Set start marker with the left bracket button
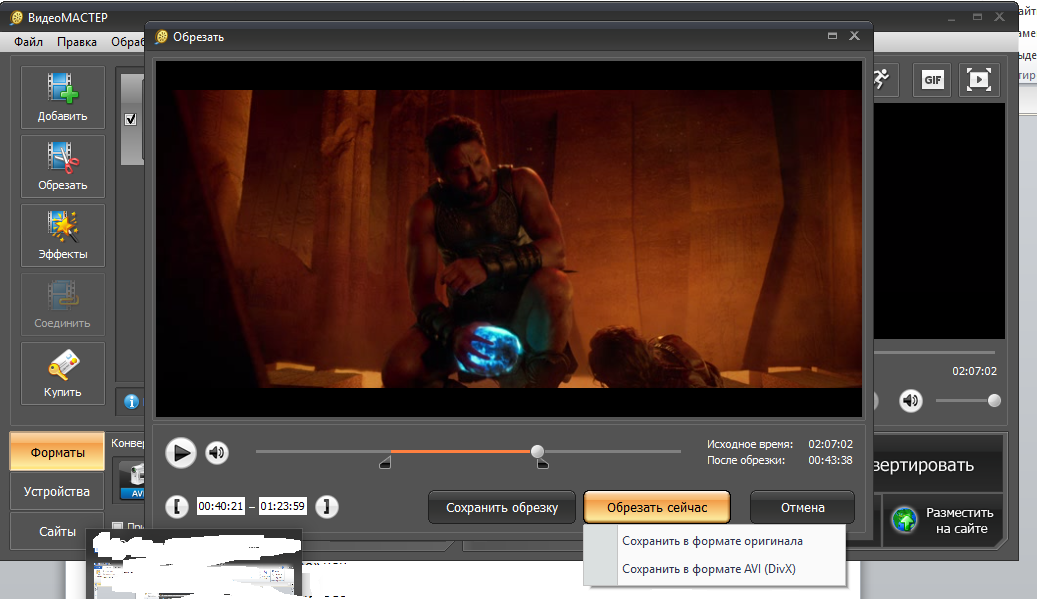1037x599 pixels. point(177,507)
